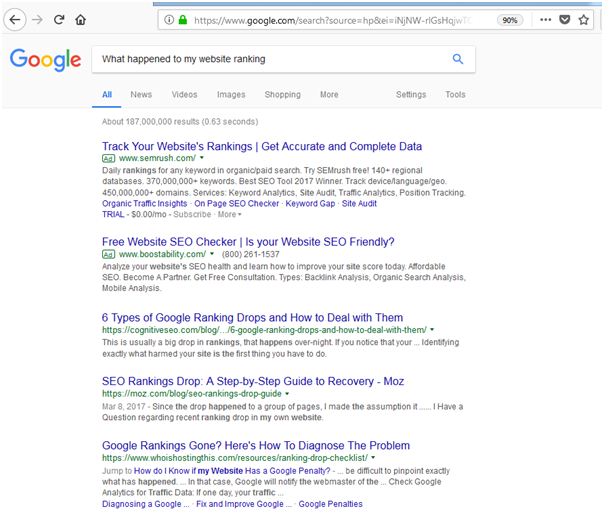Click the "Mar 8, 2017" date text
This screenshot has height=517, width=604.
click(x=124, y=407)
